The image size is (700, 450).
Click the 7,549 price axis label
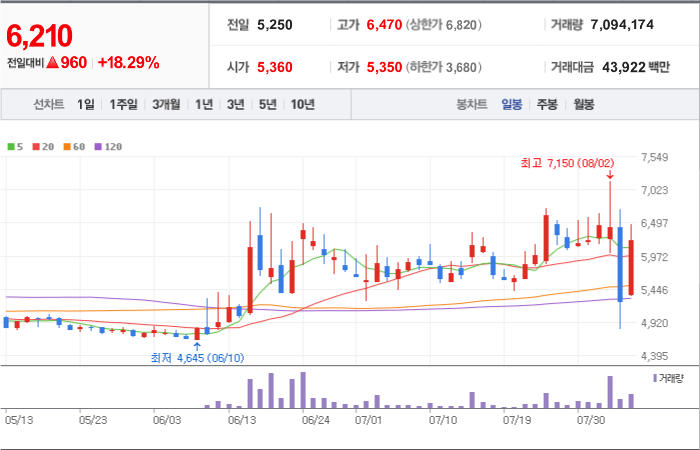654,157
